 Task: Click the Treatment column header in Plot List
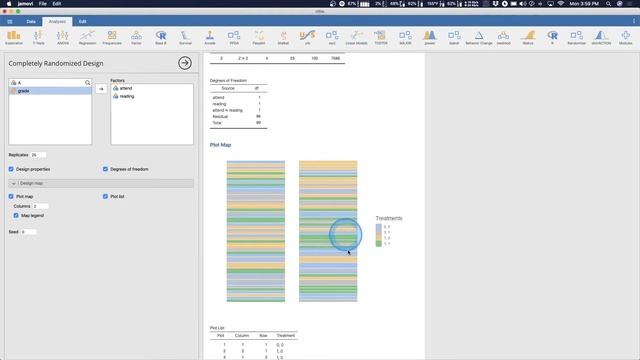click(x=286, y=336)
